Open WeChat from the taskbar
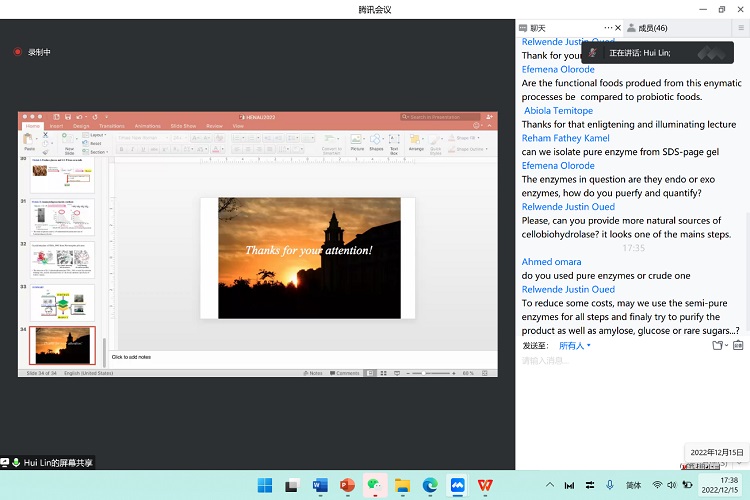This screenshot has width=750, height=500. (x=374, y=485)
